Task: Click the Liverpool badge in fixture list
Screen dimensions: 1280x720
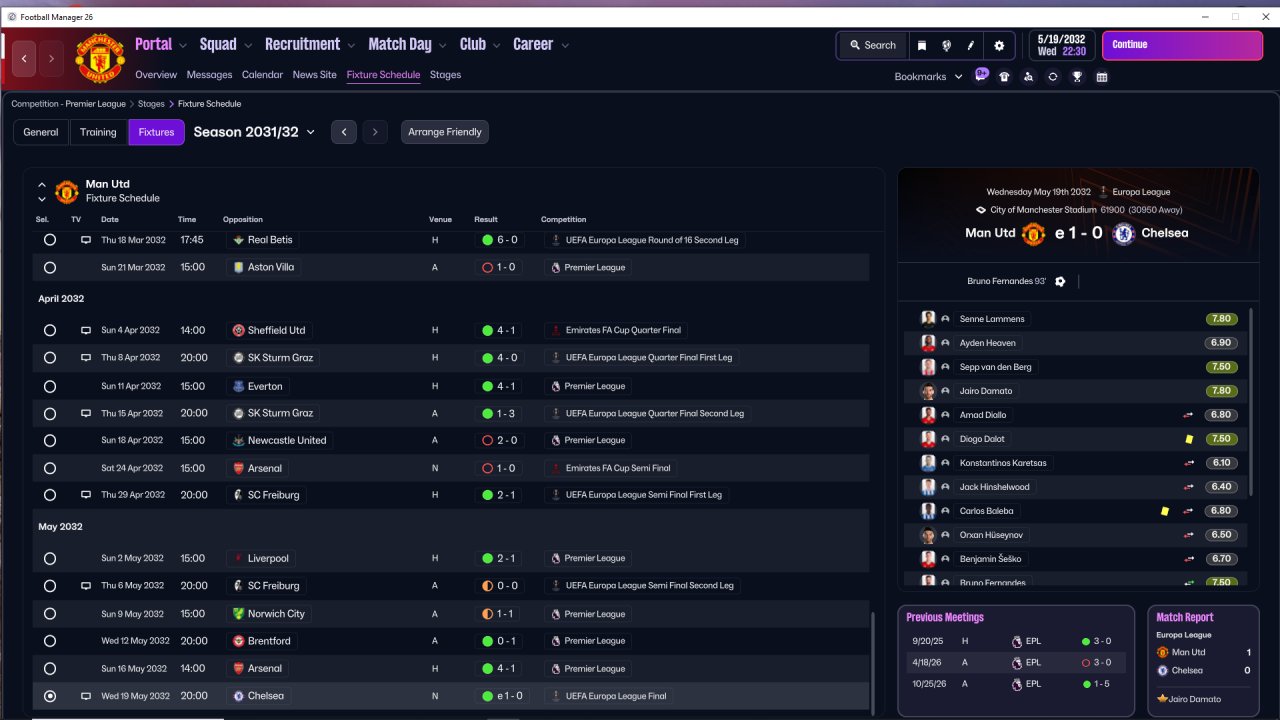Action: [238, 558]
